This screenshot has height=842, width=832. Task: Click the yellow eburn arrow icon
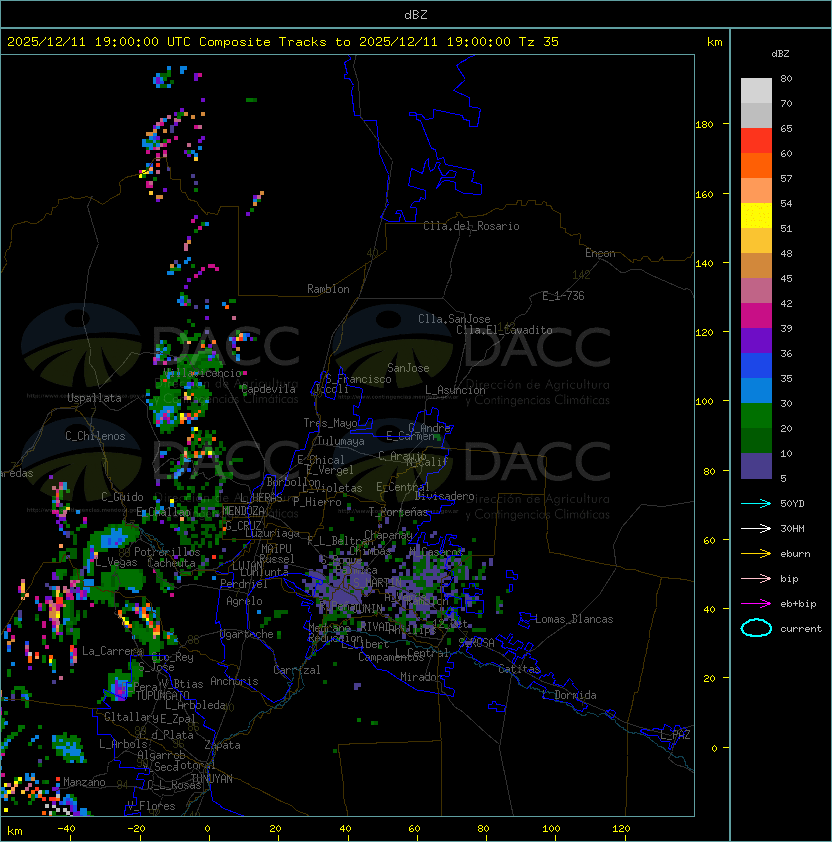coord(756,554)
